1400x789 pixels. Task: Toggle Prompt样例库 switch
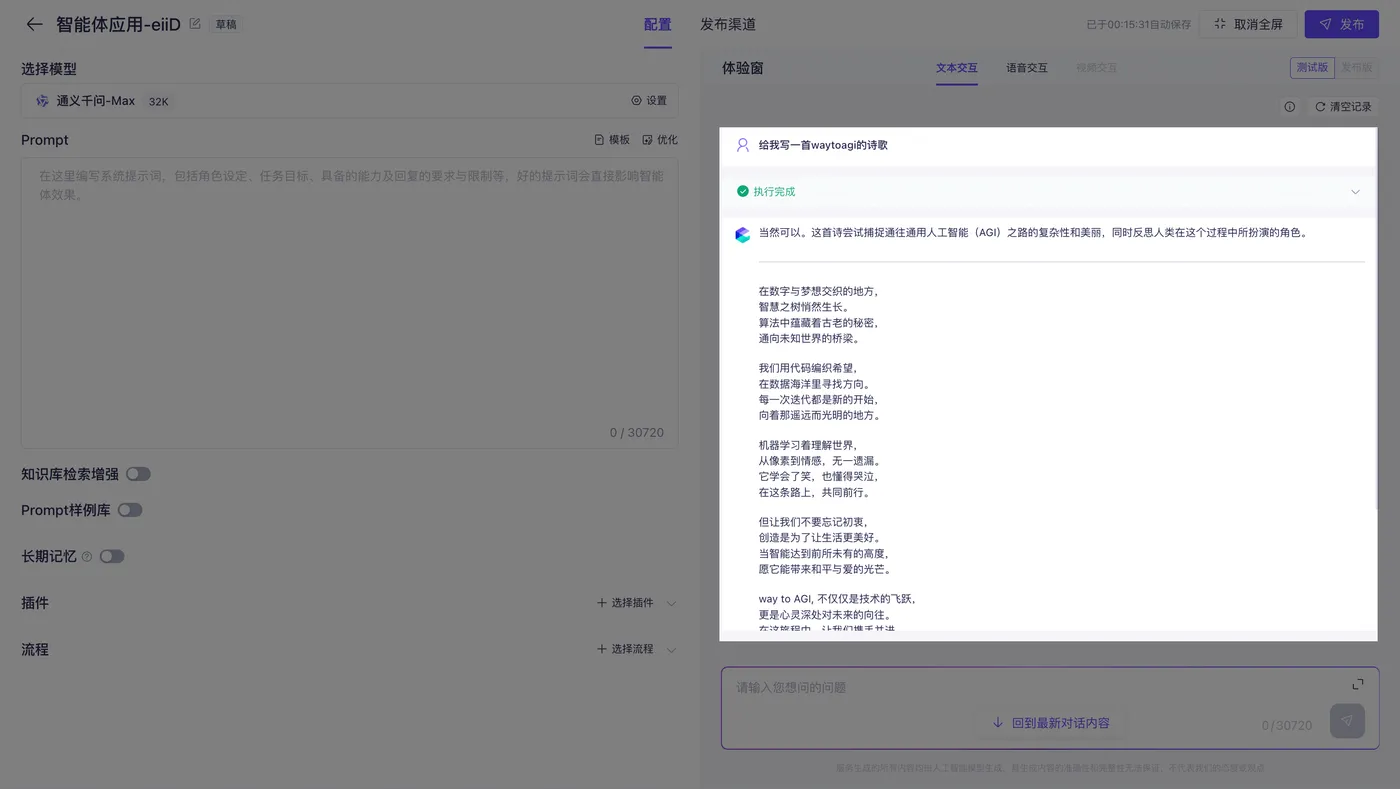pyautogui.click(x=130, y=510)
